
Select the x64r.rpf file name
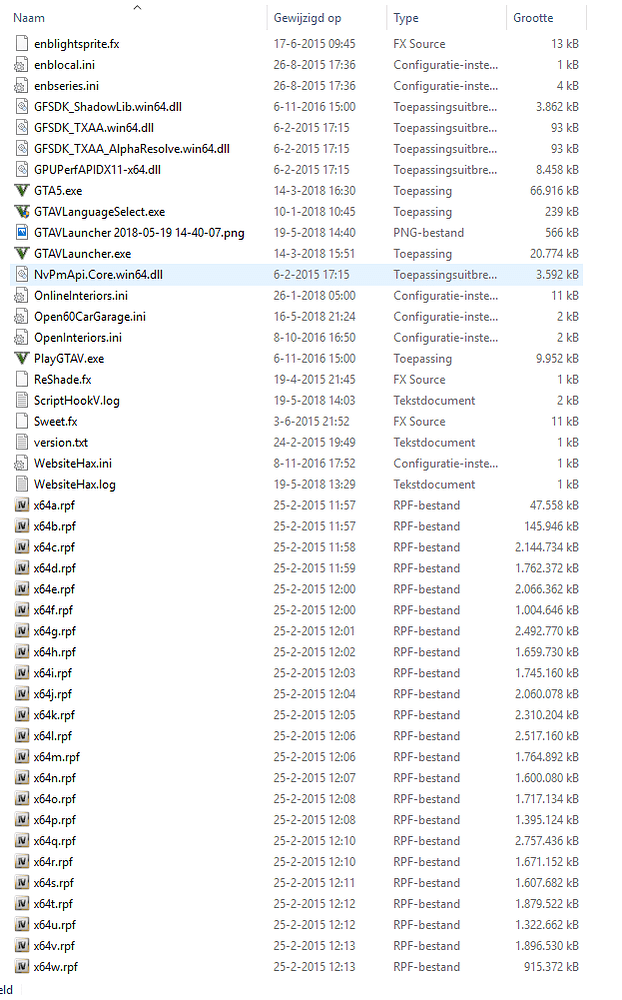(x=53, y=862)
